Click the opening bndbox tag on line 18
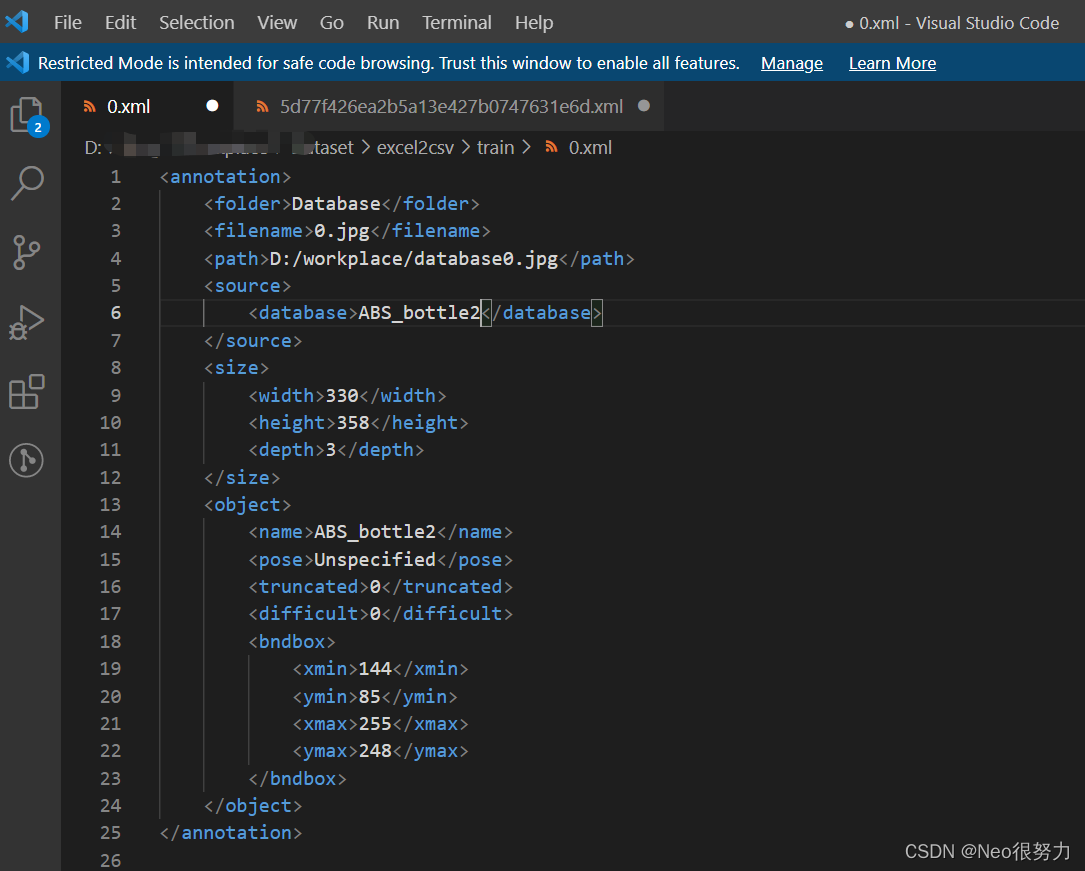The width and height of the screenshot is (1085, 871). pos(292,642)
